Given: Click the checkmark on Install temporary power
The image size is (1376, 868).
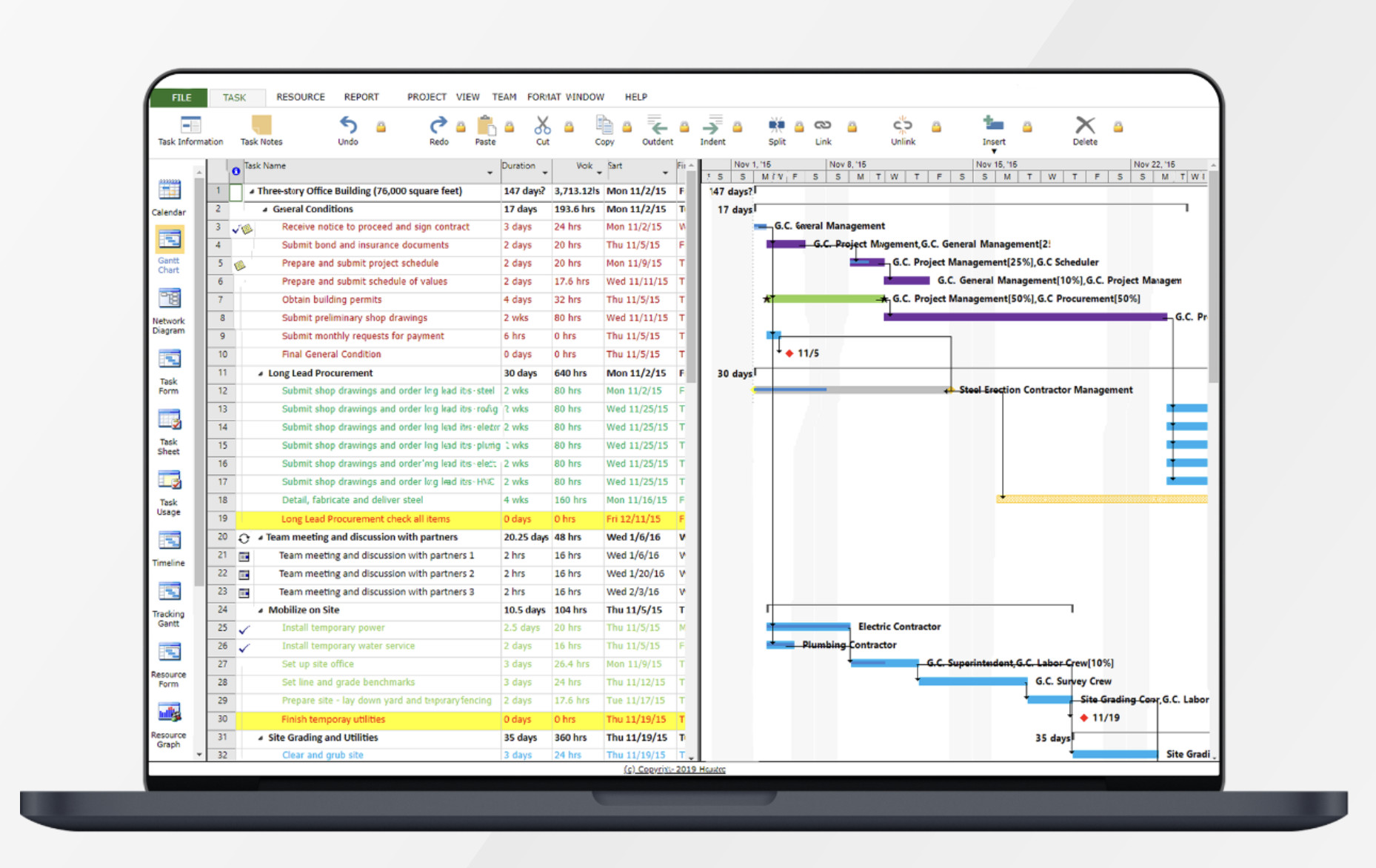Looking at the screenshot, I should [x=244, y=627].
